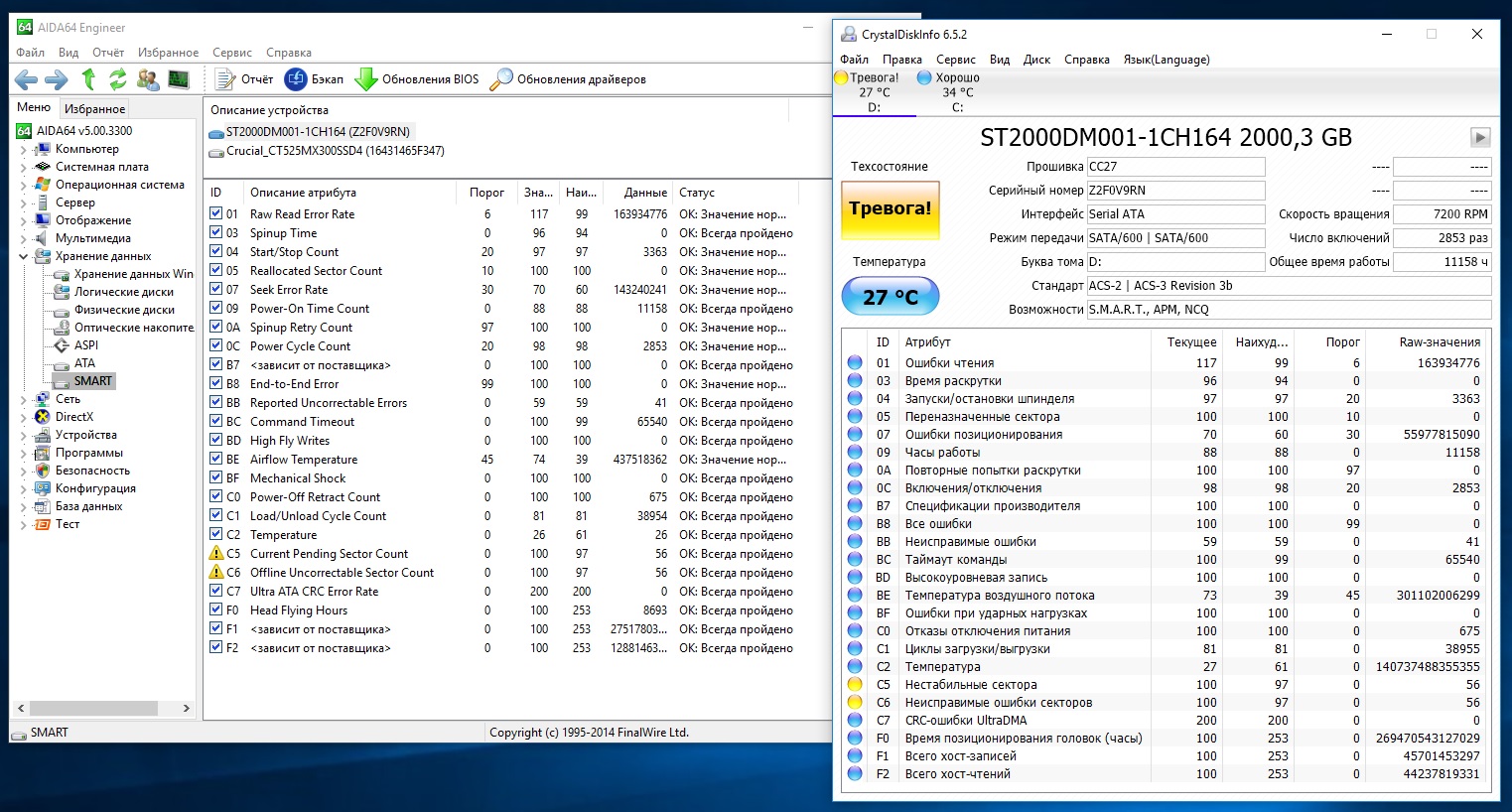Open the AIDA64 Избранное menu
Image resolution: width=1512 pixels, height=812 pixels.
click(x=168, y=53)
